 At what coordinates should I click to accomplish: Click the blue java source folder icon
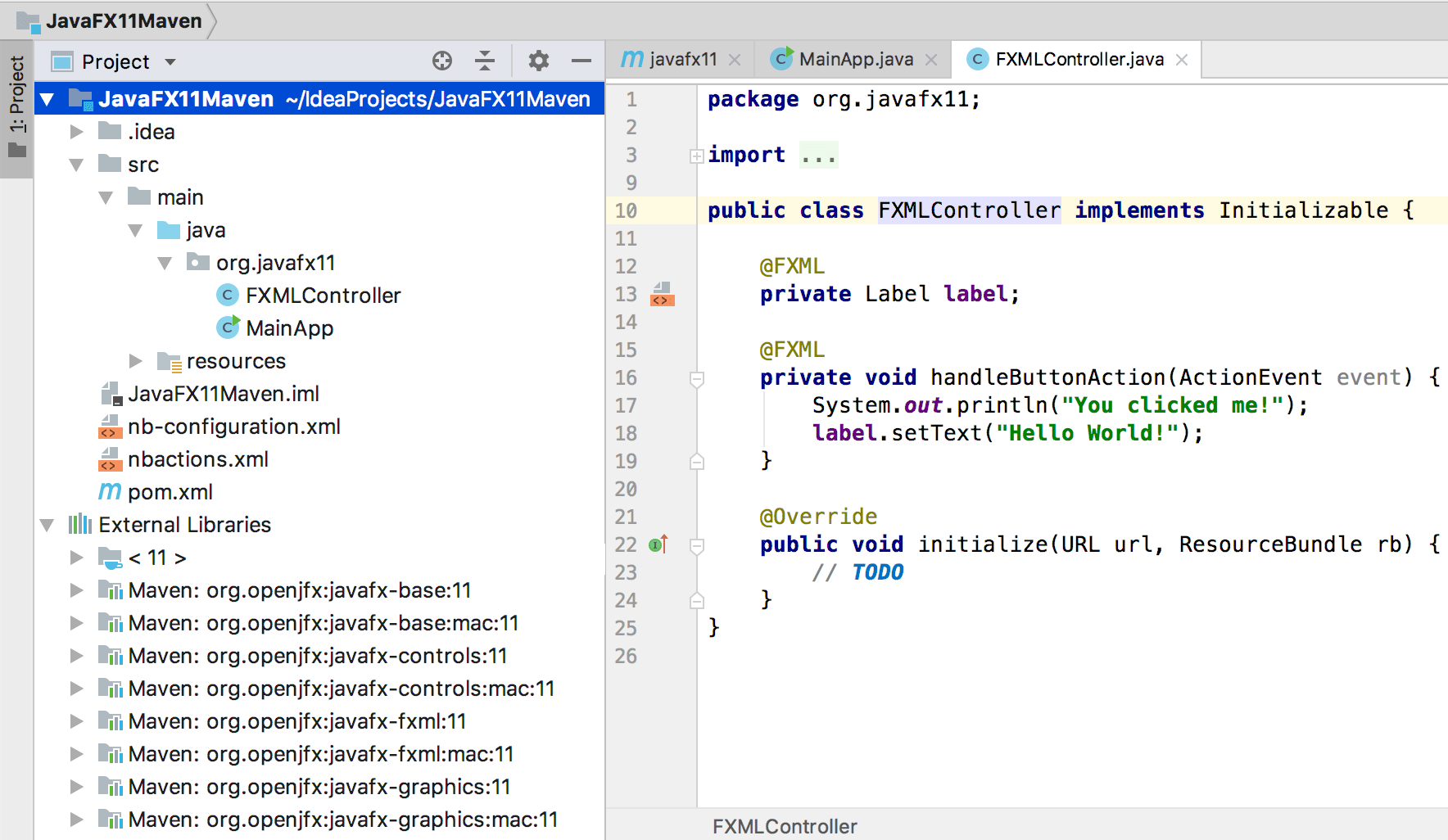coord(169,229)
